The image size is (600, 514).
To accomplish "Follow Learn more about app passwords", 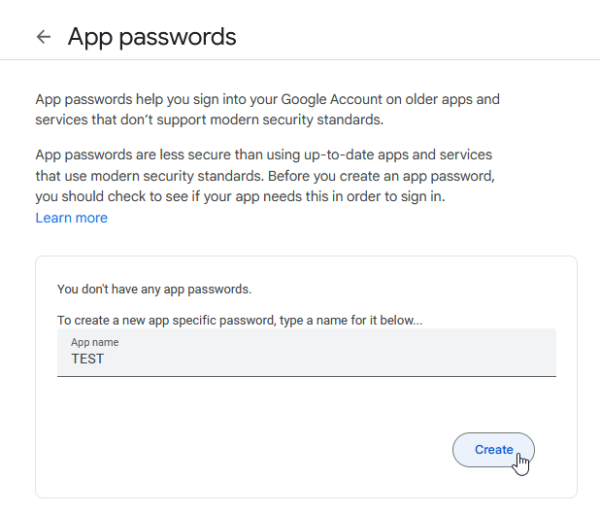I will click(x=71, y=217).
